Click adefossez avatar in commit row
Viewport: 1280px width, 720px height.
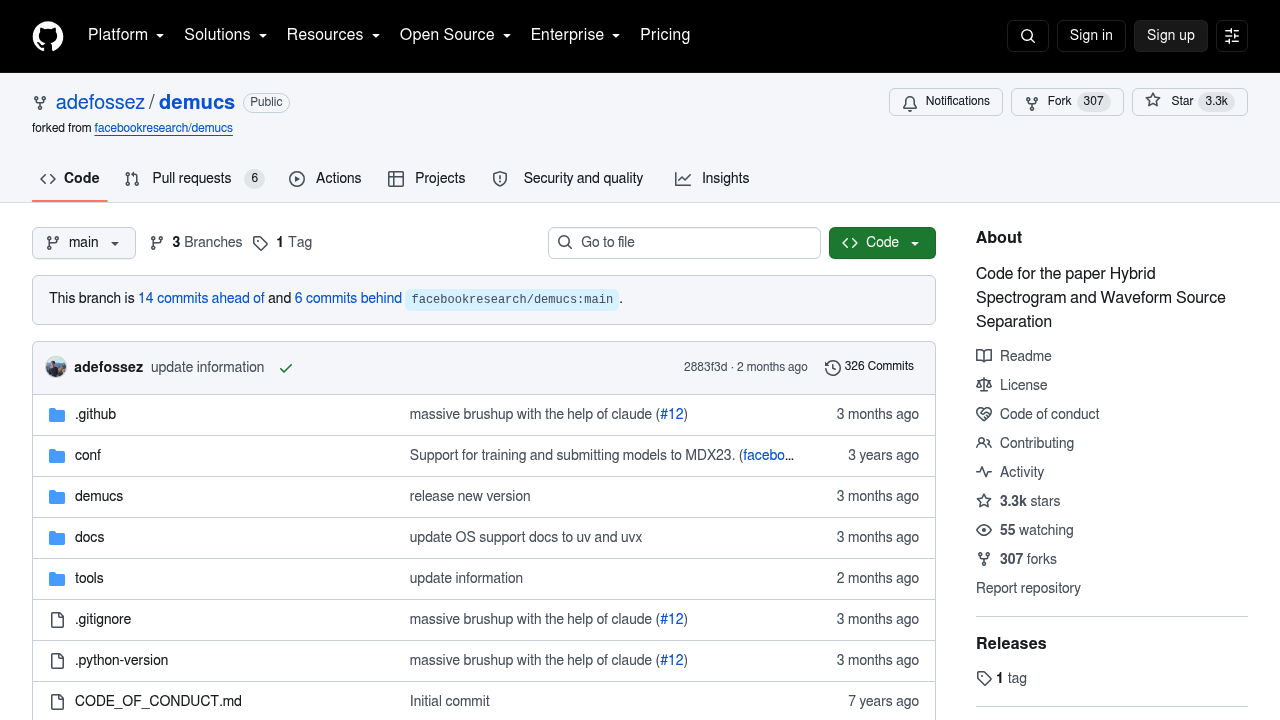56,367
